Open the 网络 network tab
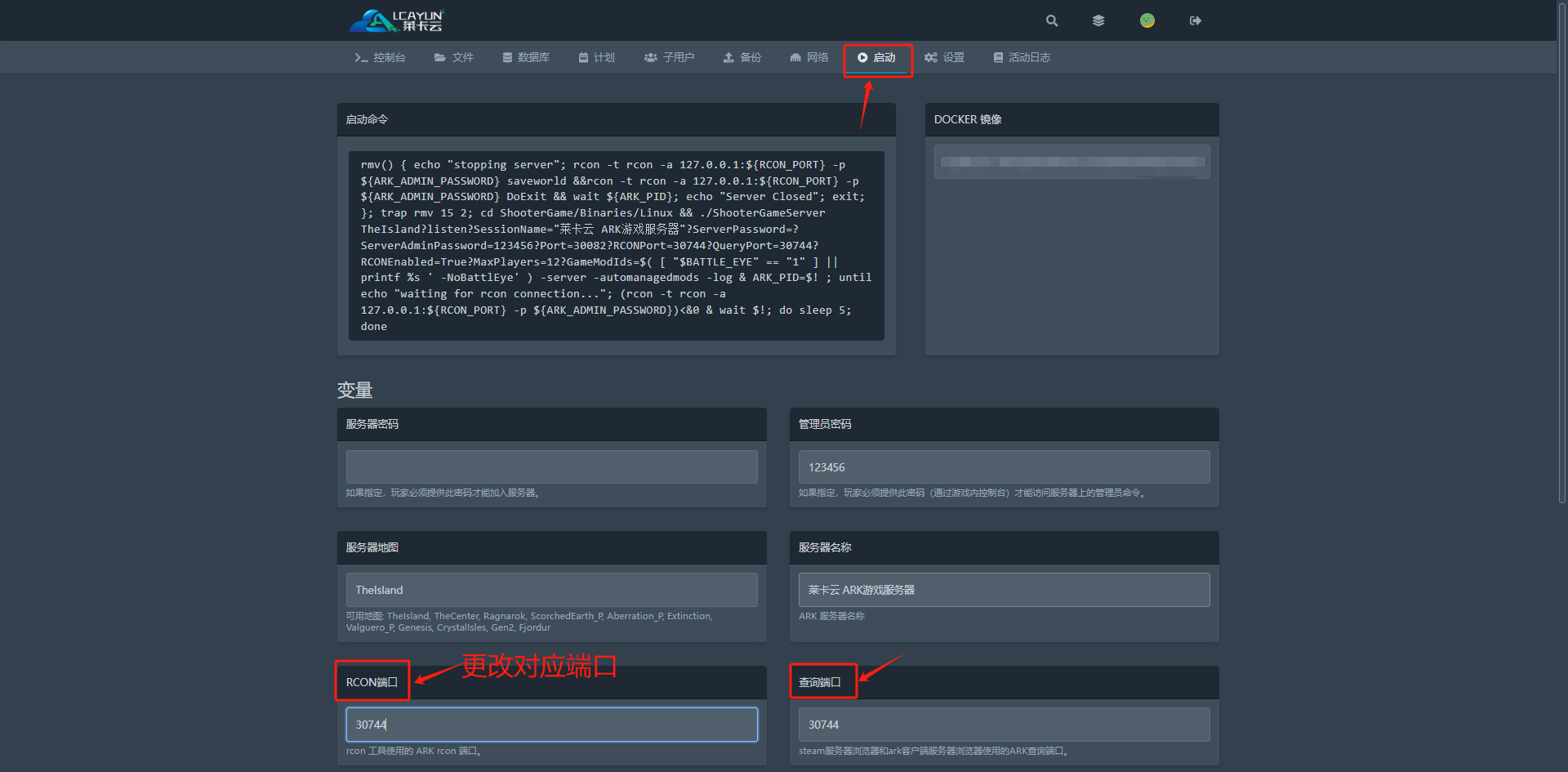Image resolution: width=1568 pixels, height=772 pixels. pos(809,57)
